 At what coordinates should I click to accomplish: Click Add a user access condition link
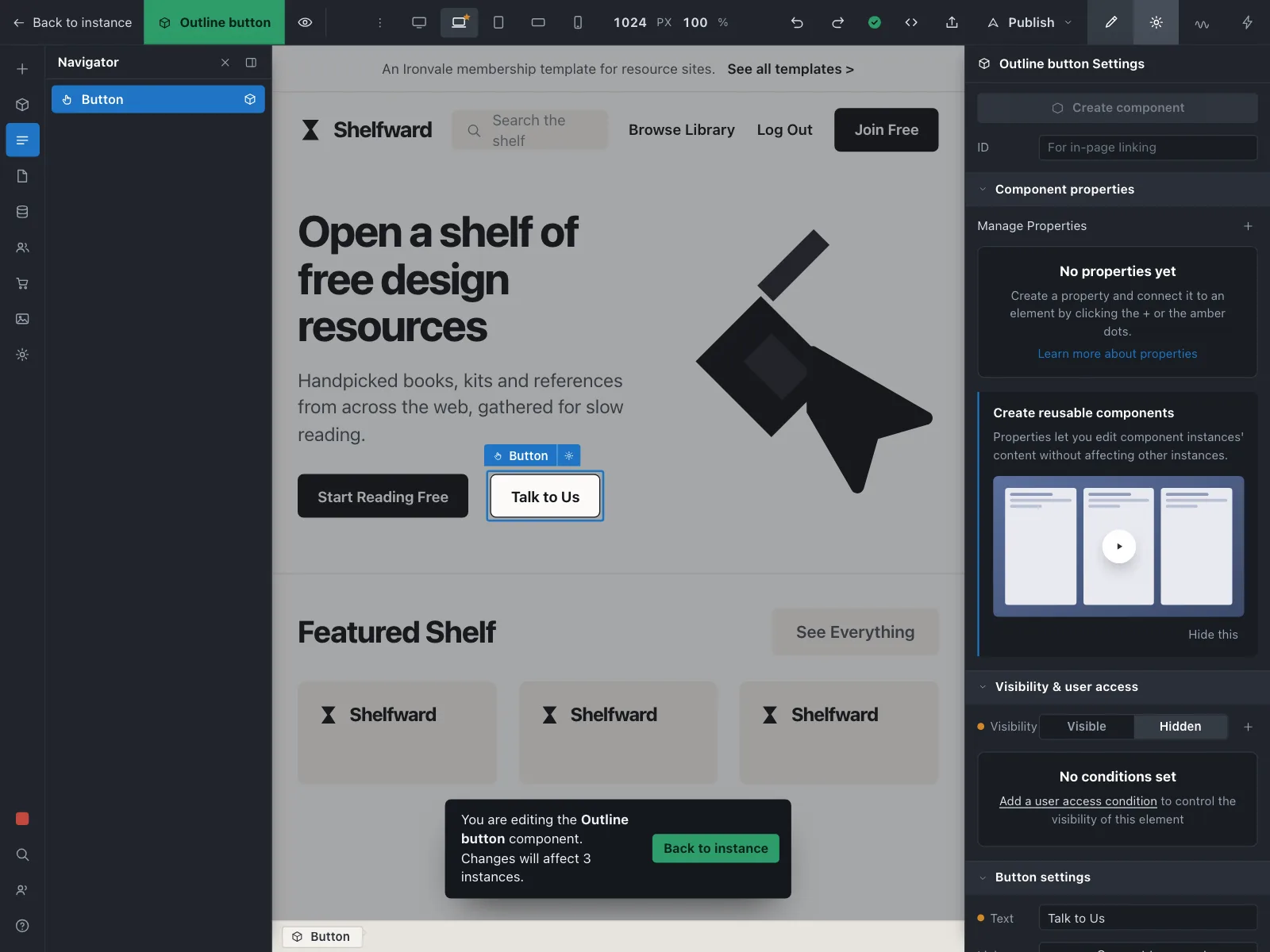click(1078, 801)
